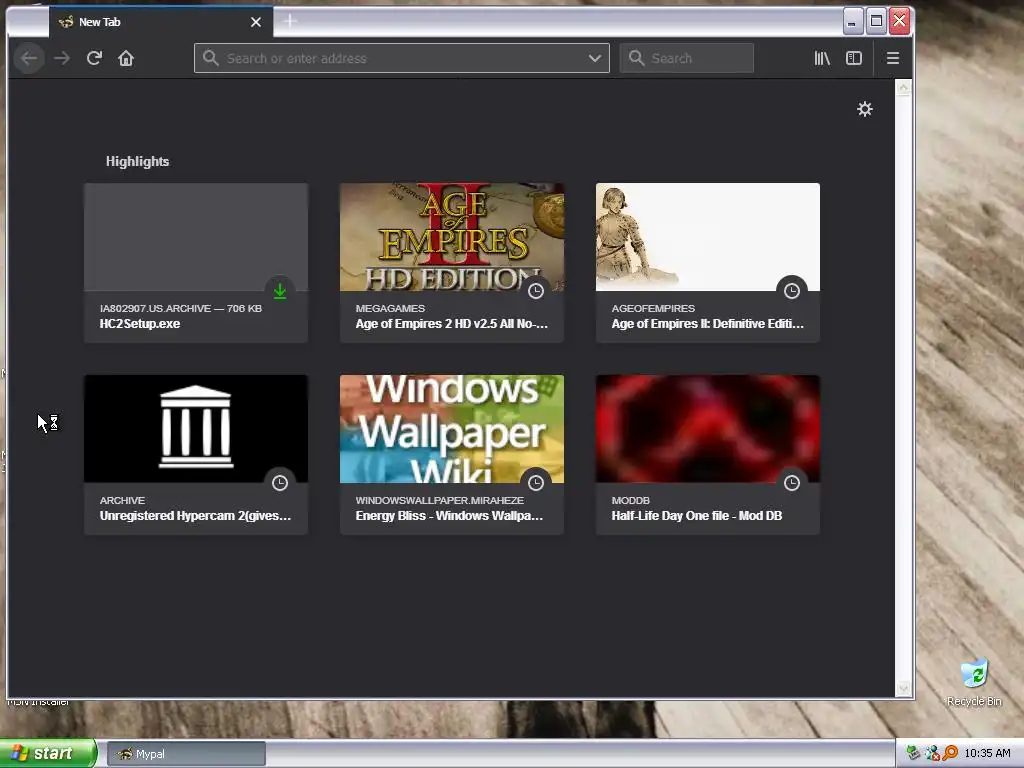Open the hamburger application menu
Image resolution: width=1024 pixels, height=768 pixels.
pyautogui.click(x=893, y=59)
